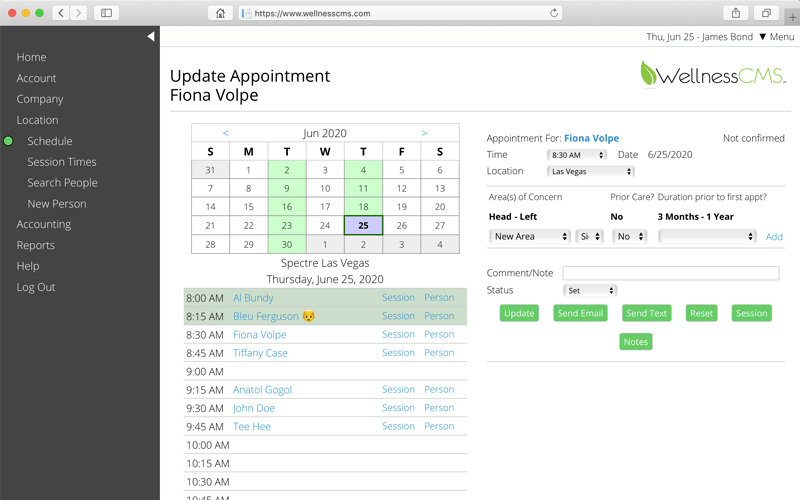This screenshot has height=500, width=800.
Task: Click the Add link for area of concern
Action: (x=774, y=237)
